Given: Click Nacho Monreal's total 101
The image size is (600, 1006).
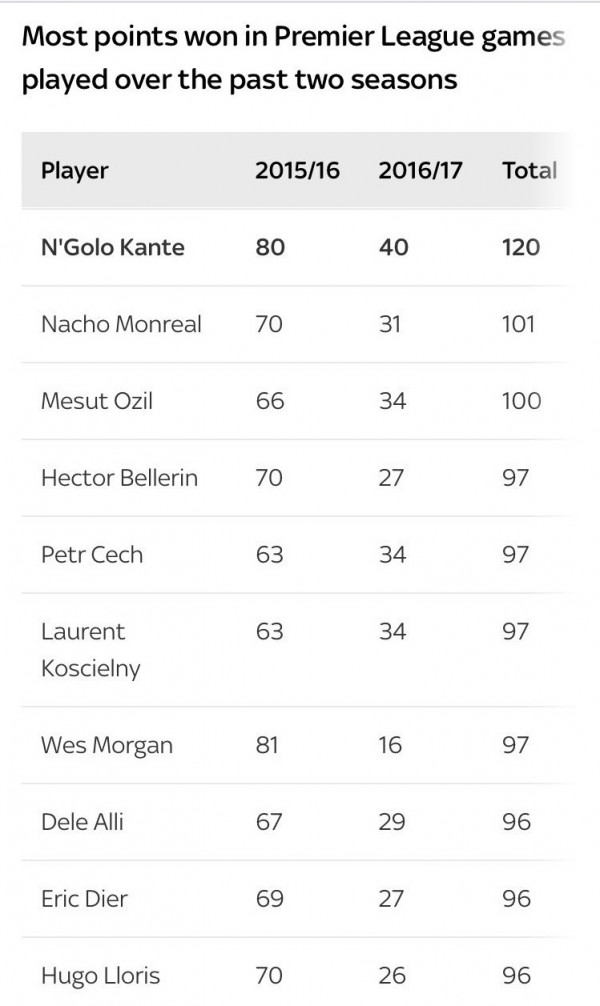Looking at the screenshot, I should point(519,324).
